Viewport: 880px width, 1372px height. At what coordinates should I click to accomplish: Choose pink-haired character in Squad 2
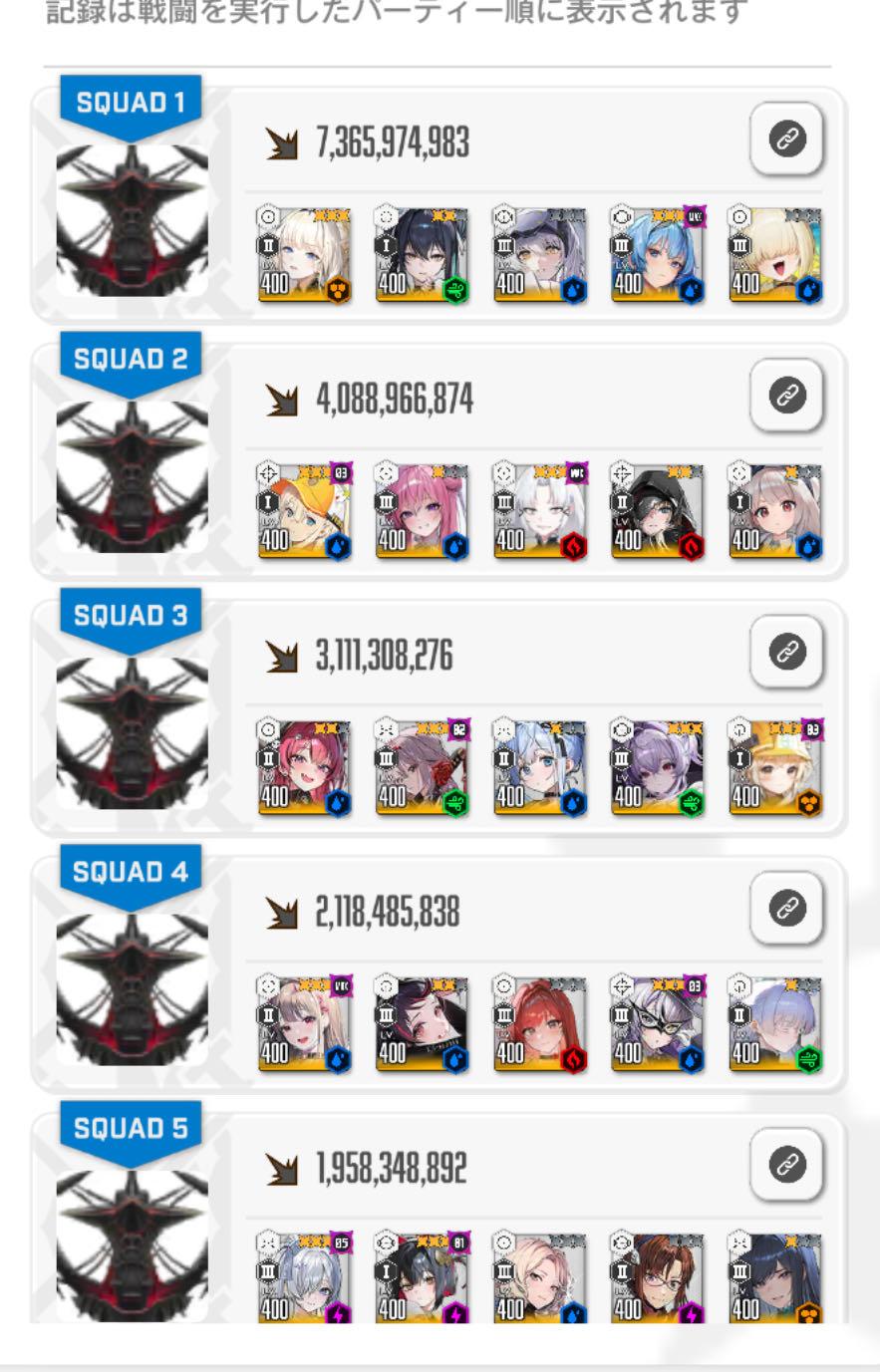tap(422, 511)
